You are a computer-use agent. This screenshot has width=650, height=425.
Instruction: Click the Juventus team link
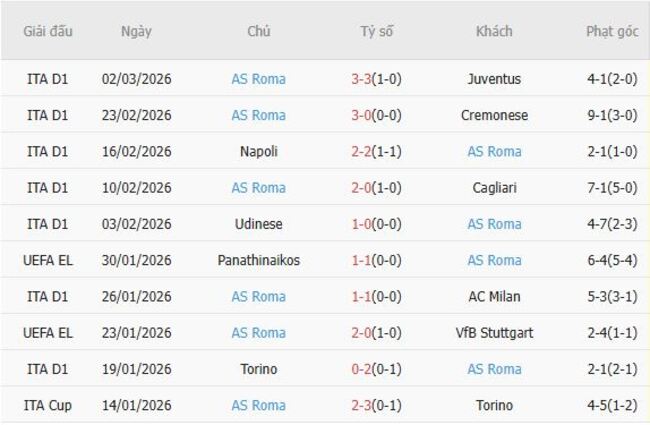pos(494,79)
